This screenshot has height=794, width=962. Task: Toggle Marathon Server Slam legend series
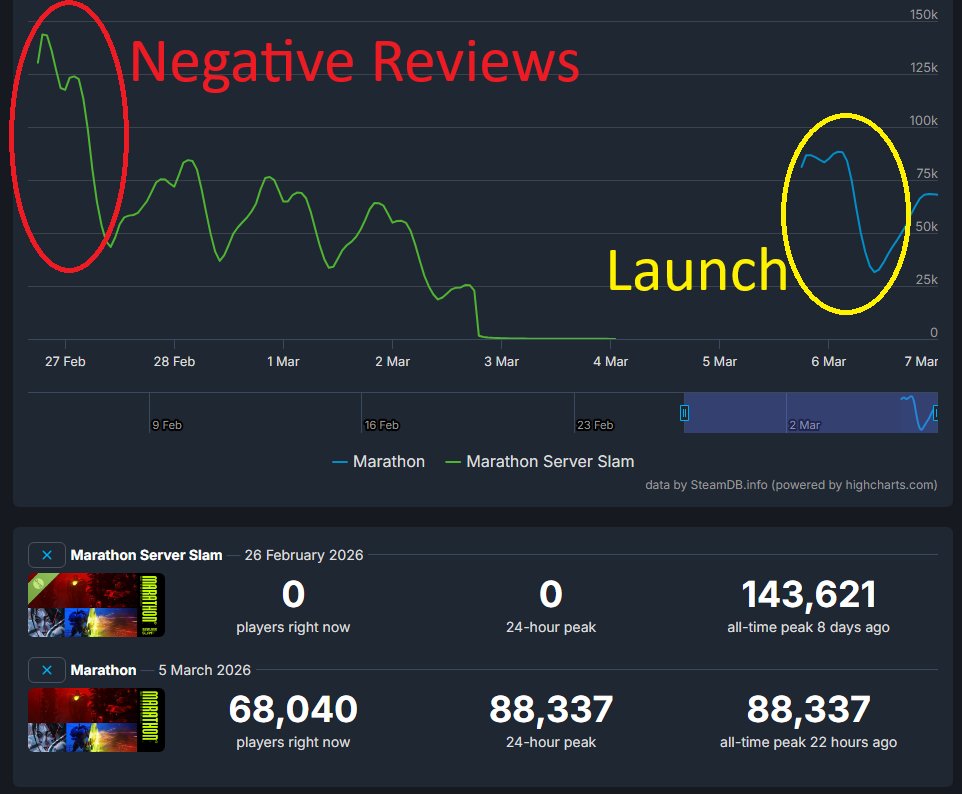[539, 461]
